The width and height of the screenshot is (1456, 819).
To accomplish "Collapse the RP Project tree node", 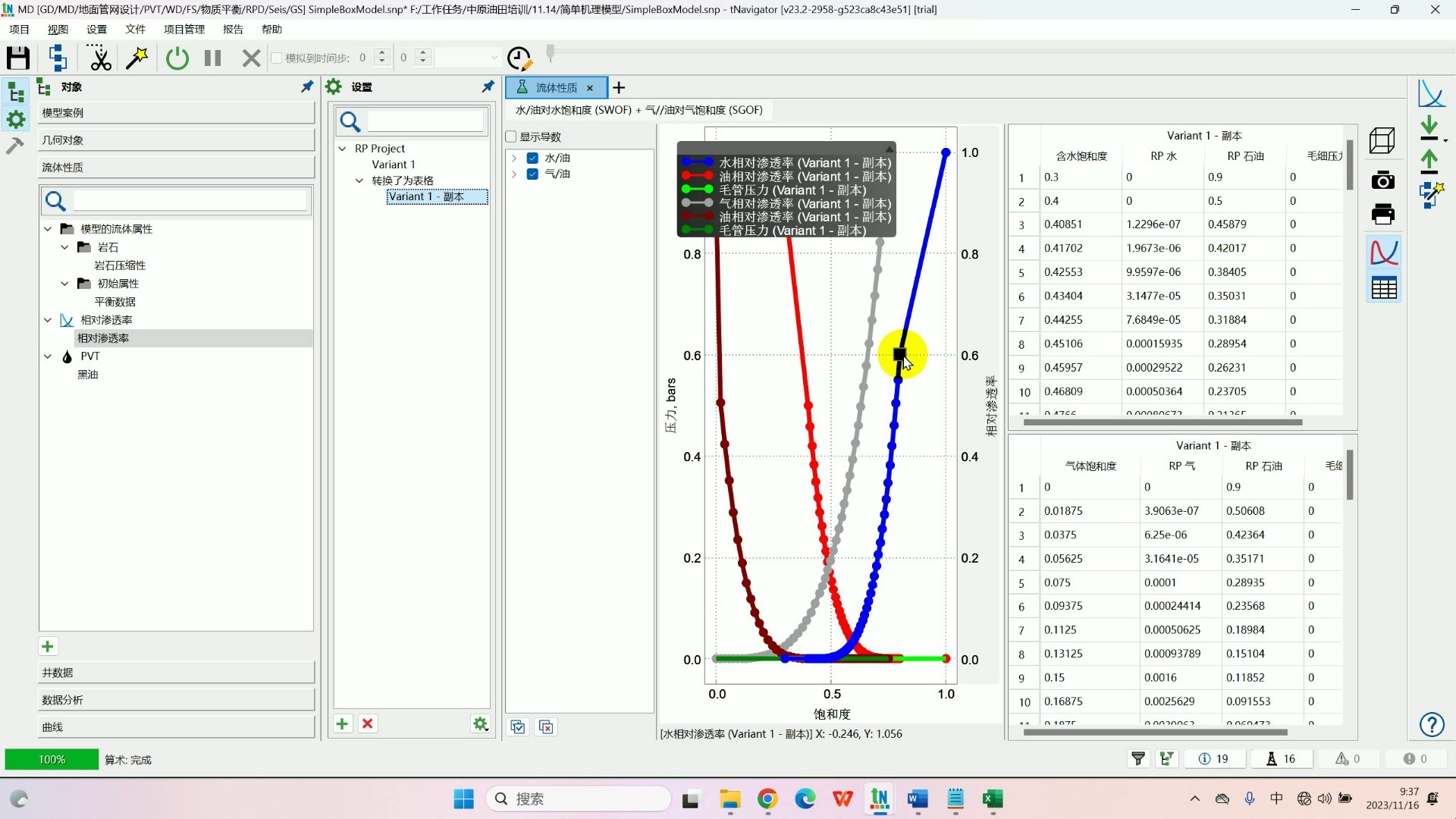I will click(343, 149).
